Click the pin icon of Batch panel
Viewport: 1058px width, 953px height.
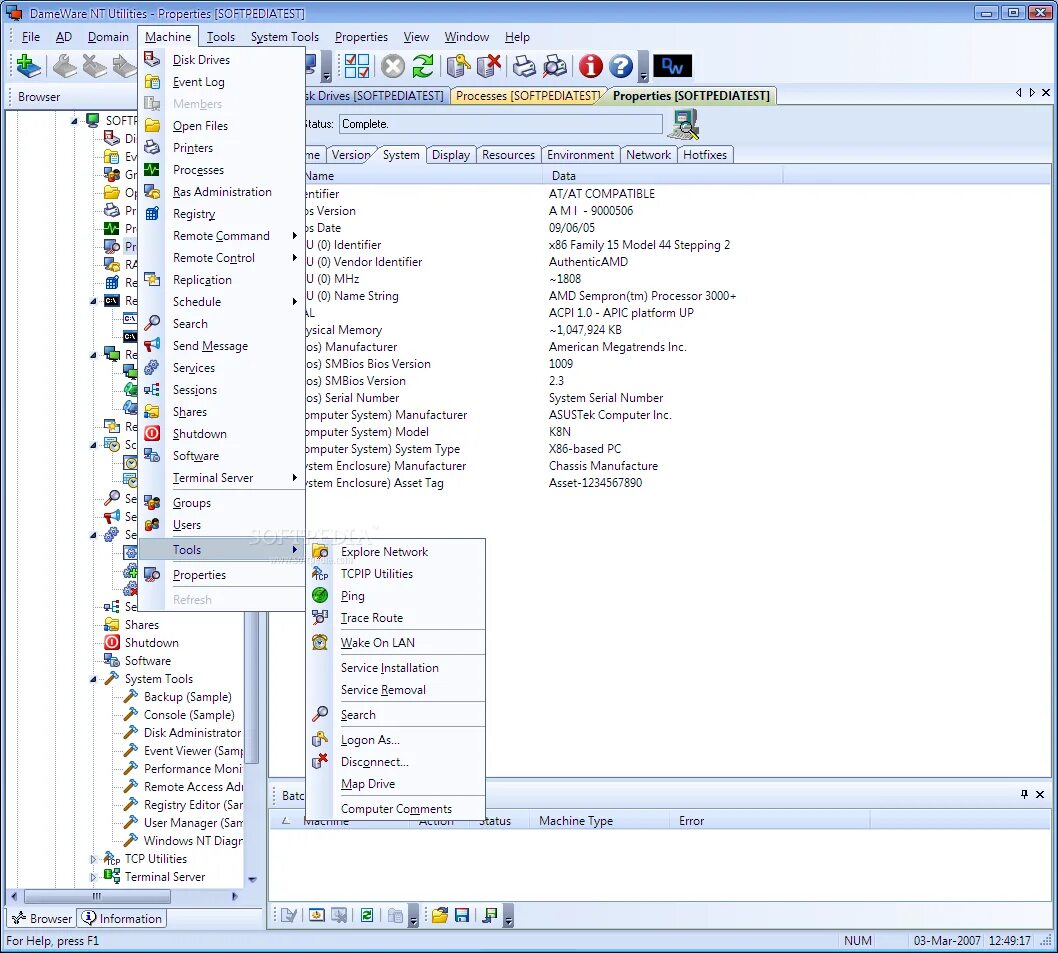[1024, 794]
